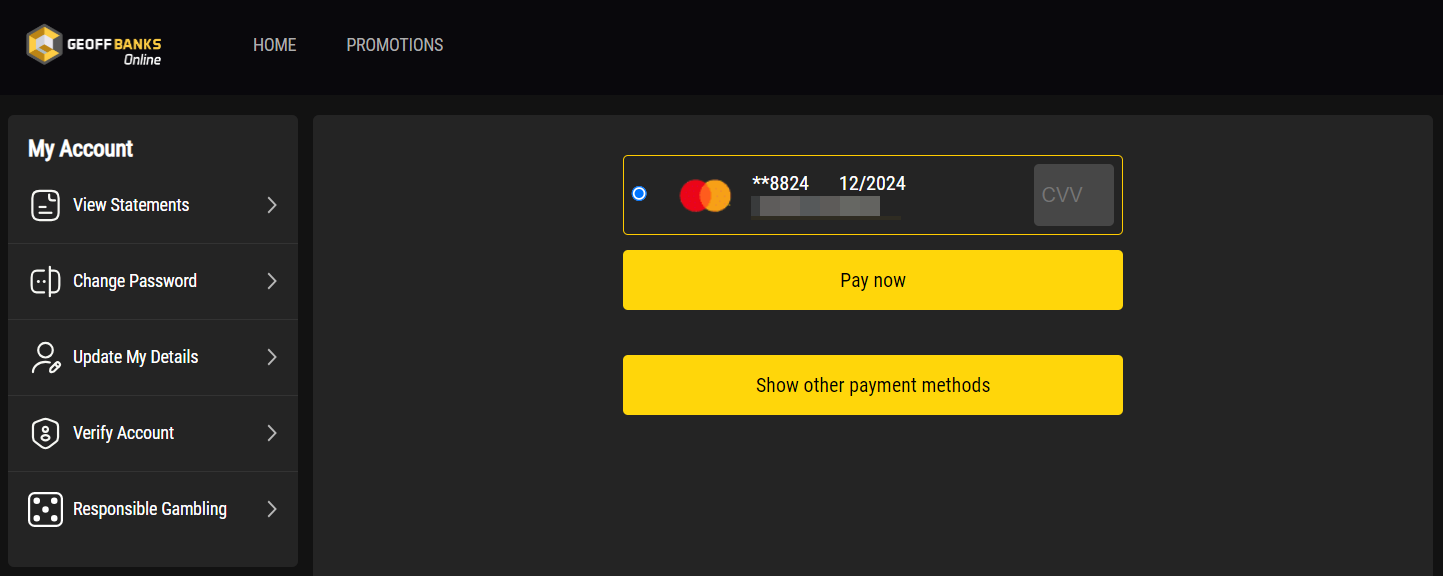The width and height of the screenshot is (1443, 576).
Task: Open the Verify Account text link
Action: coord(124,433)
